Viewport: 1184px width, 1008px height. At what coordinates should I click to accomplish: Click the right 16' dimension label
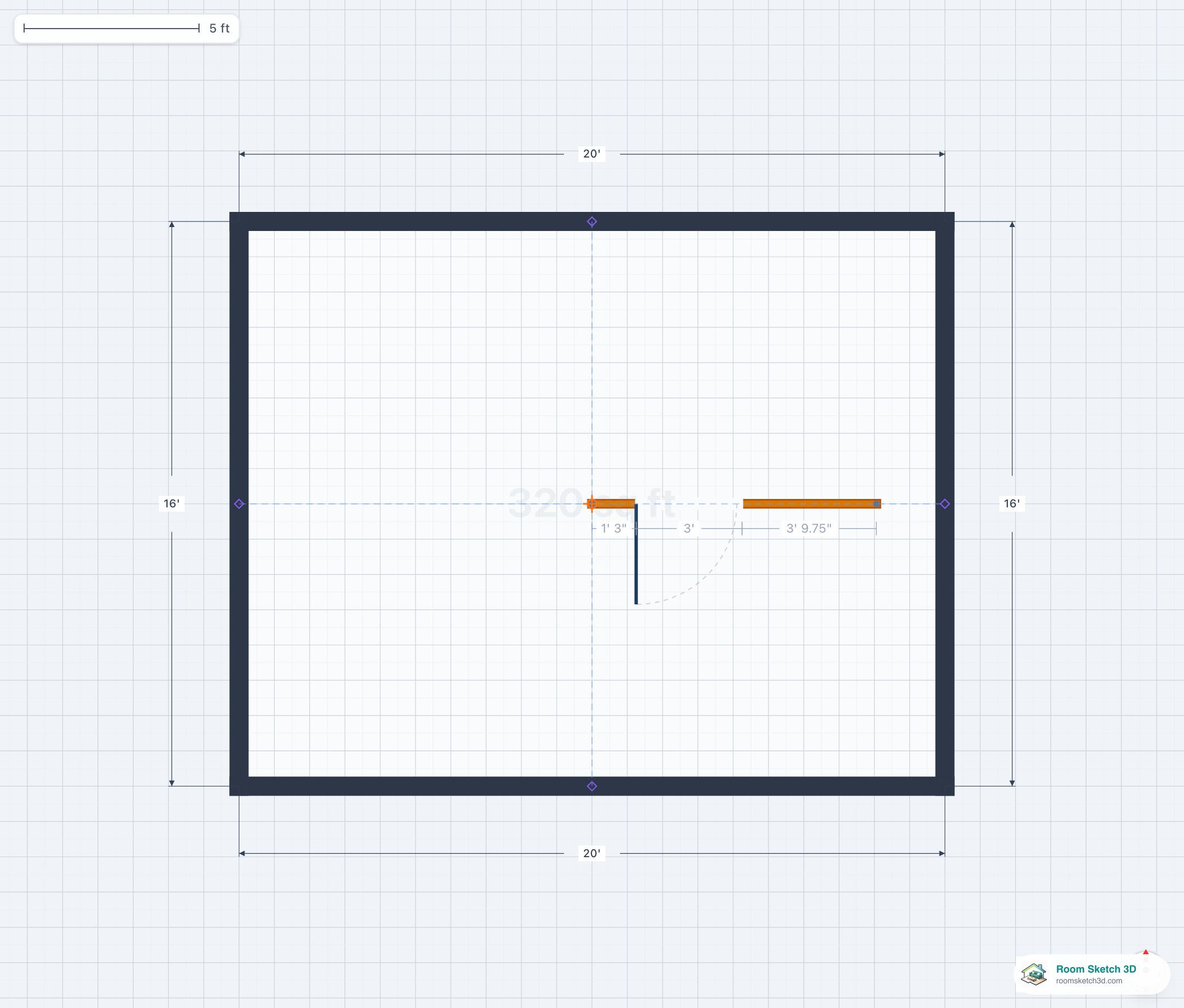coord(1012,503)
